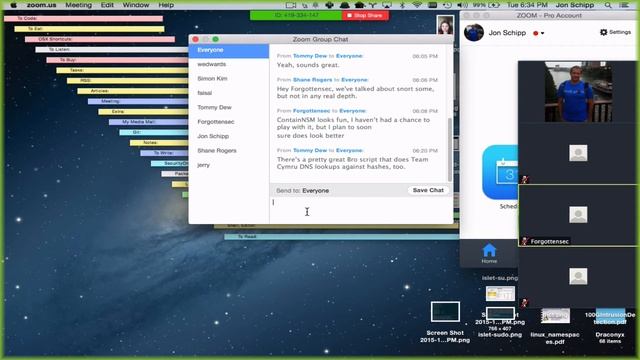Click the Zoom camera menu bar icon
Screen dimensions: 640x360
pos(291,5)
